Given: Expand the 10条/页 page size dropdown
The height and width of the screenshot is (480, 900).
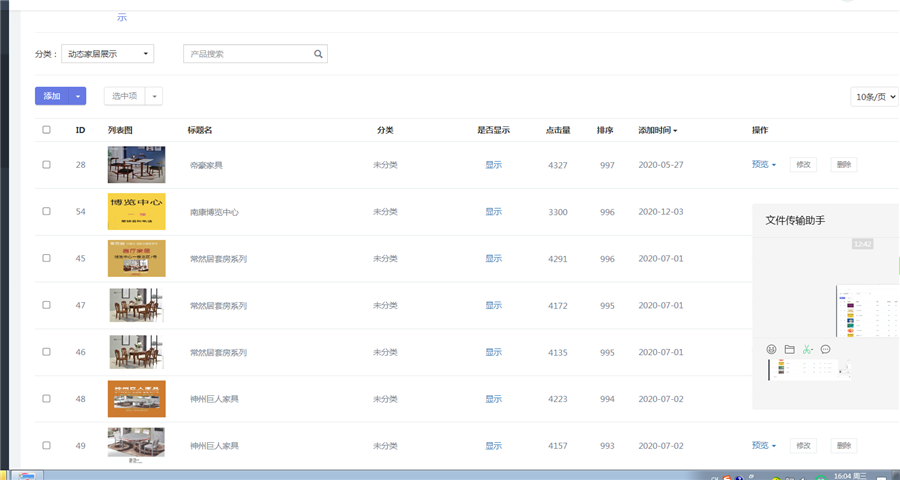Looking at the screenshot, I should click(x=874, y=96).
